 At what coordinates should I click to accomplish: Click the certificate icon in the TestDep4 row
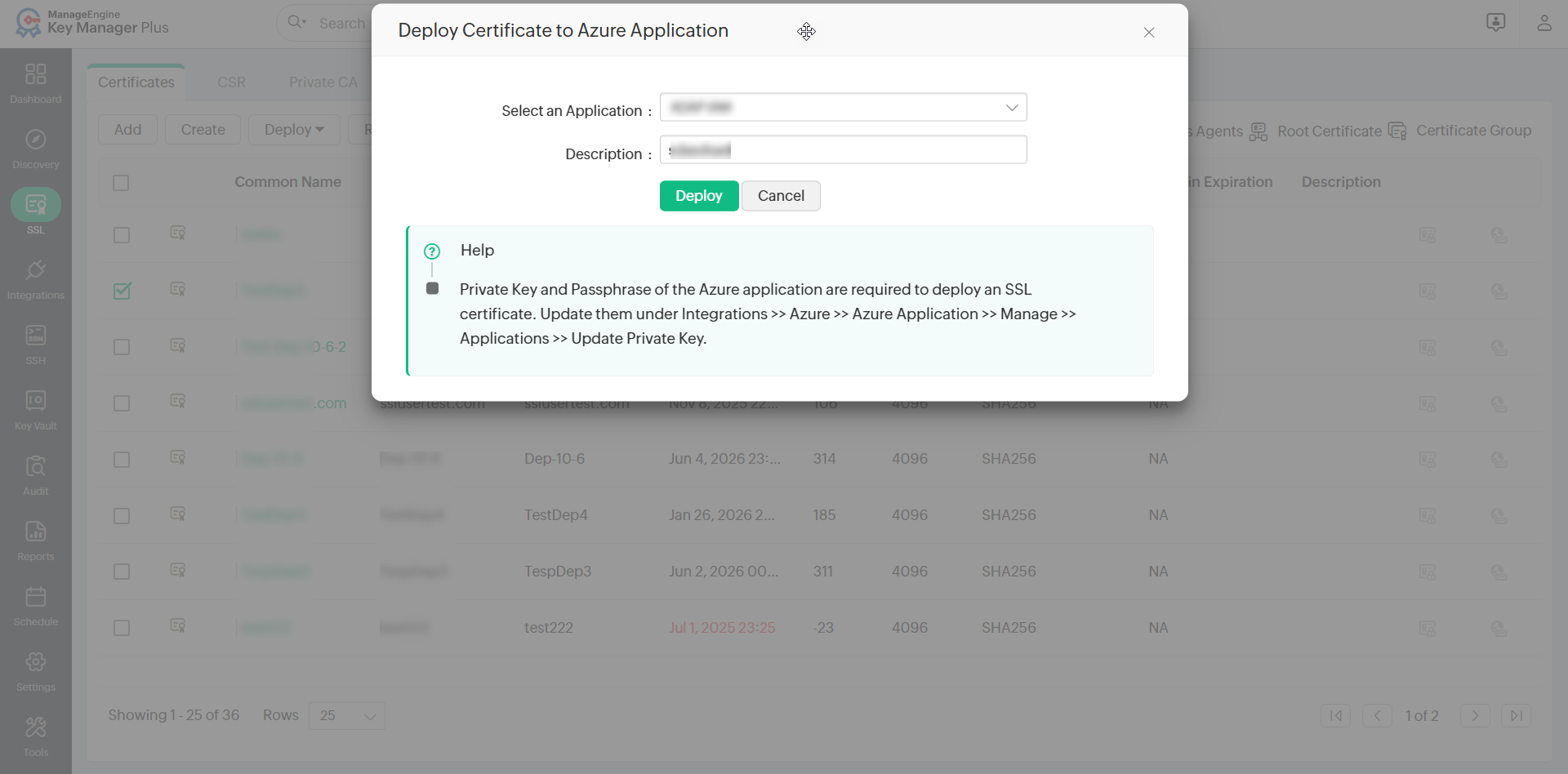(x=177, y=514)
